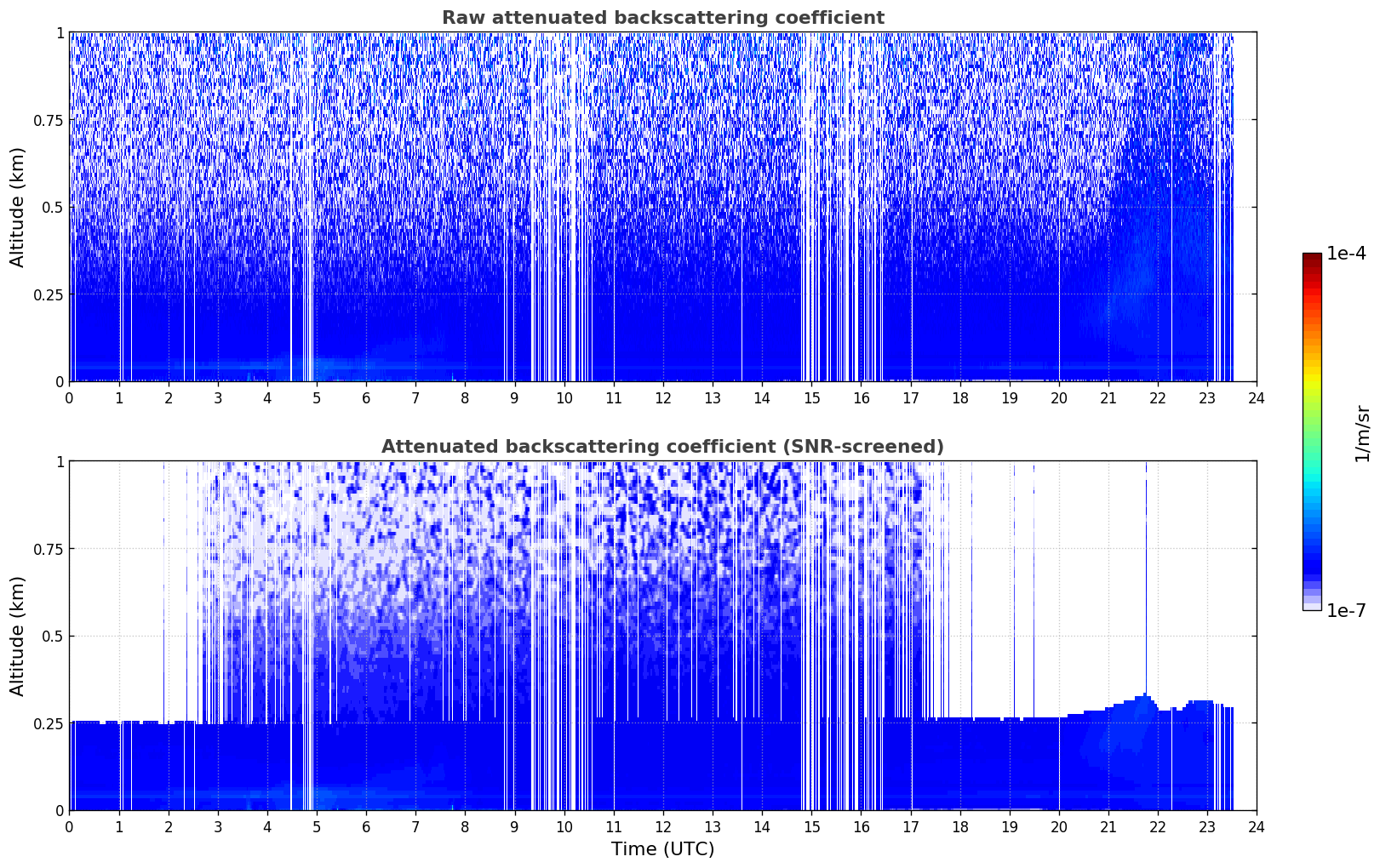This screenshot has height=868, width=1380.
Task: Click the "Attenuated backscattering coefficient (SNR-screened)" title
Action: tap(662, 447)
